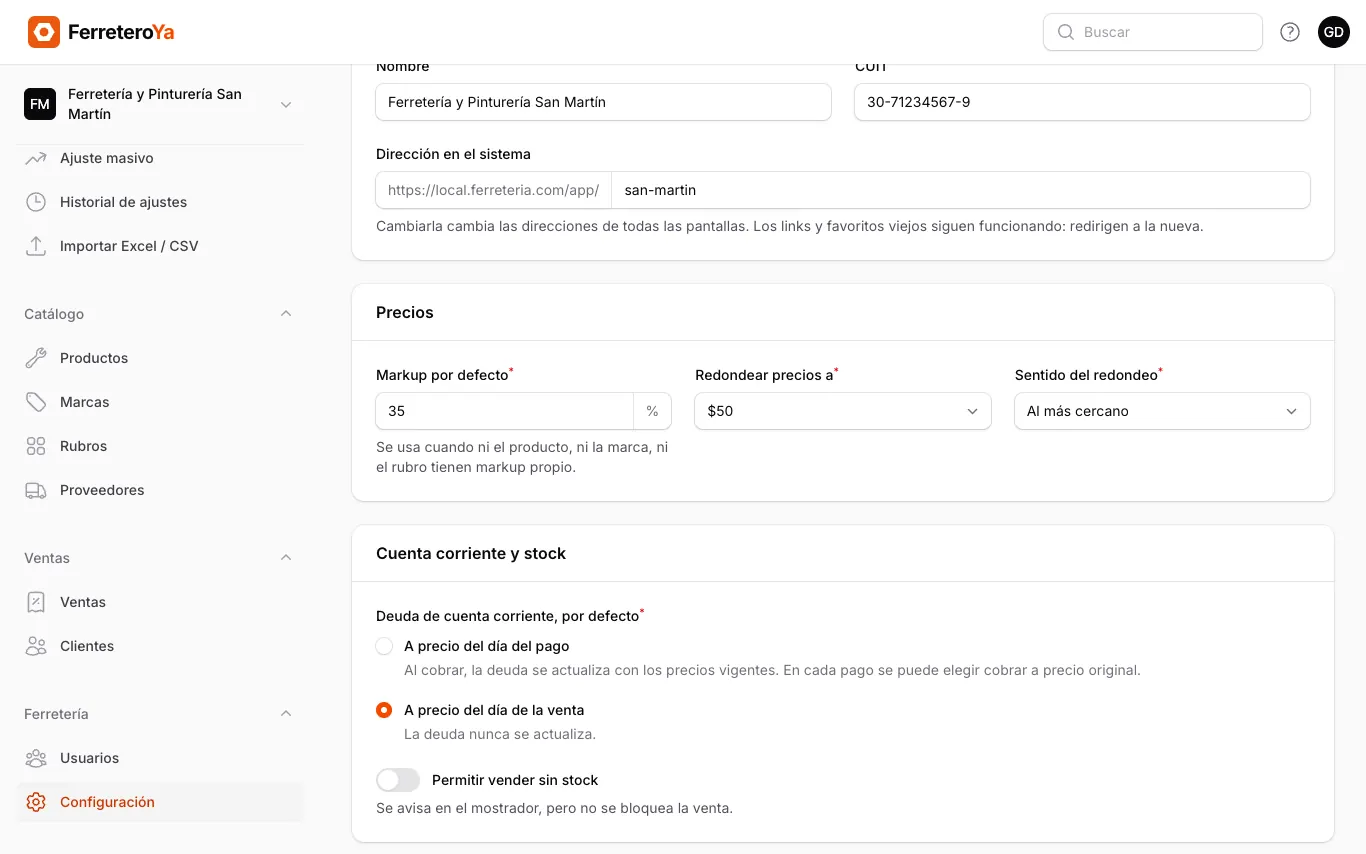
Task: Collapse the Catálogo section
Action: [x=286, y=314]
